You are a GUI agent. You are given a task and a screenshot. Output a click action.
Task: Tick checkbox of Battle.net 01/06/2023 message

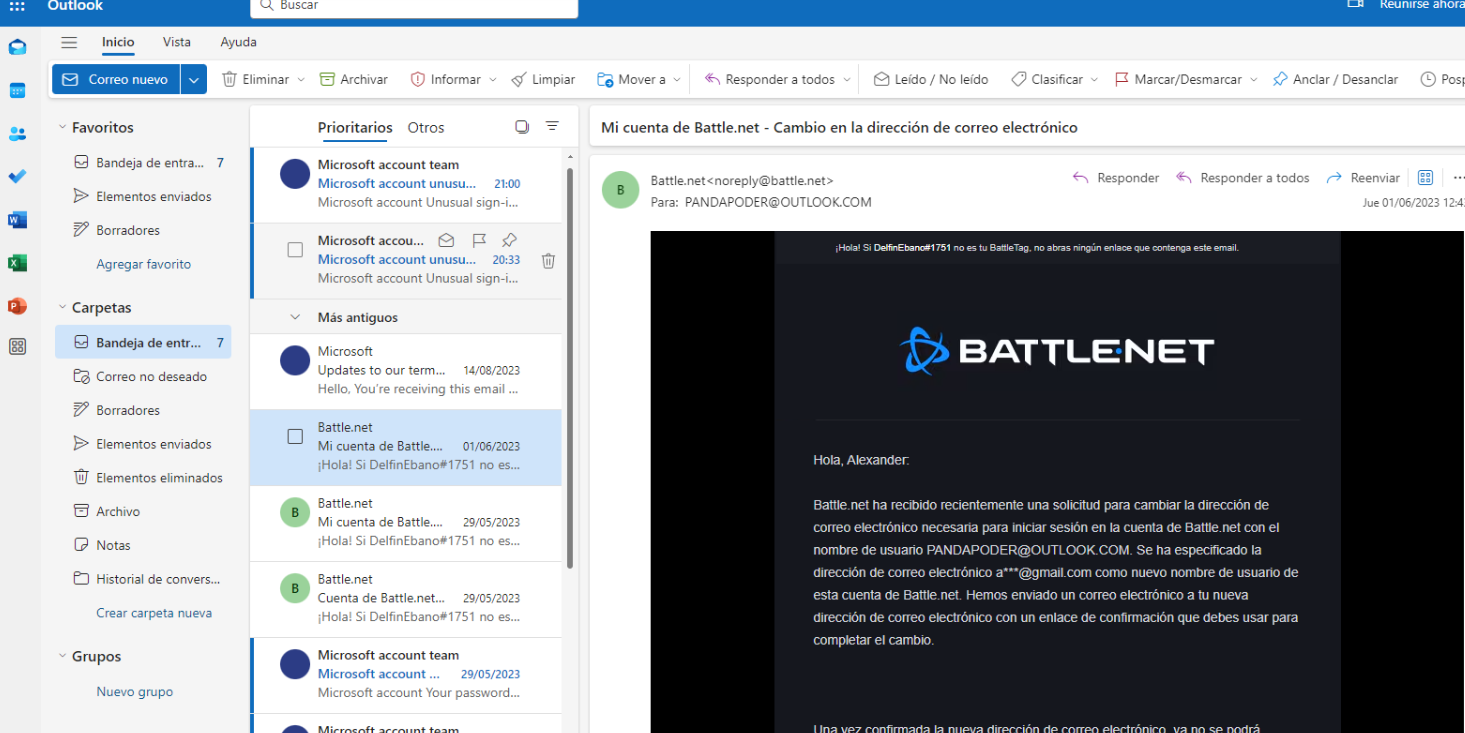295,436
